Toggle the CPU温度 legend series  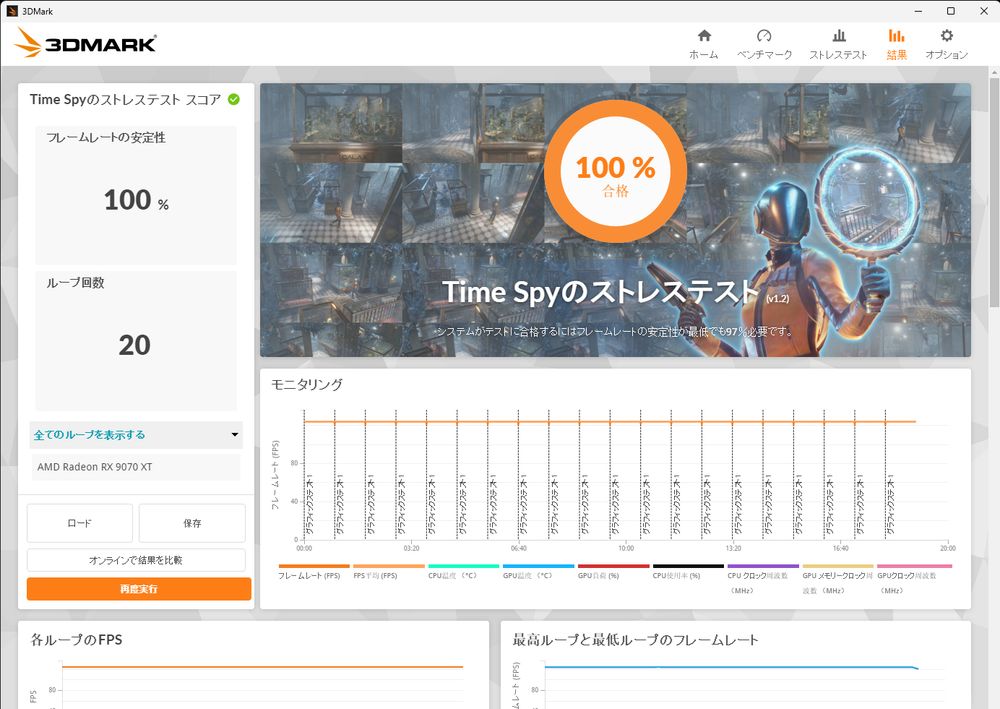pyautogui.click(x=464, y=571)
